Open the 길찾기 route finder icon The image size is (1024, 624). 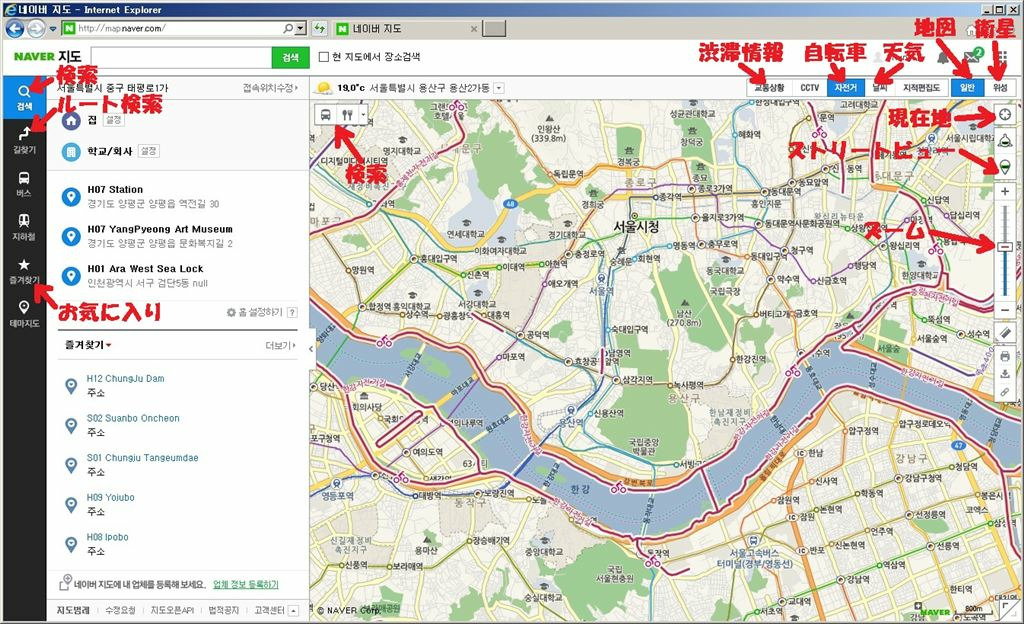24,140
